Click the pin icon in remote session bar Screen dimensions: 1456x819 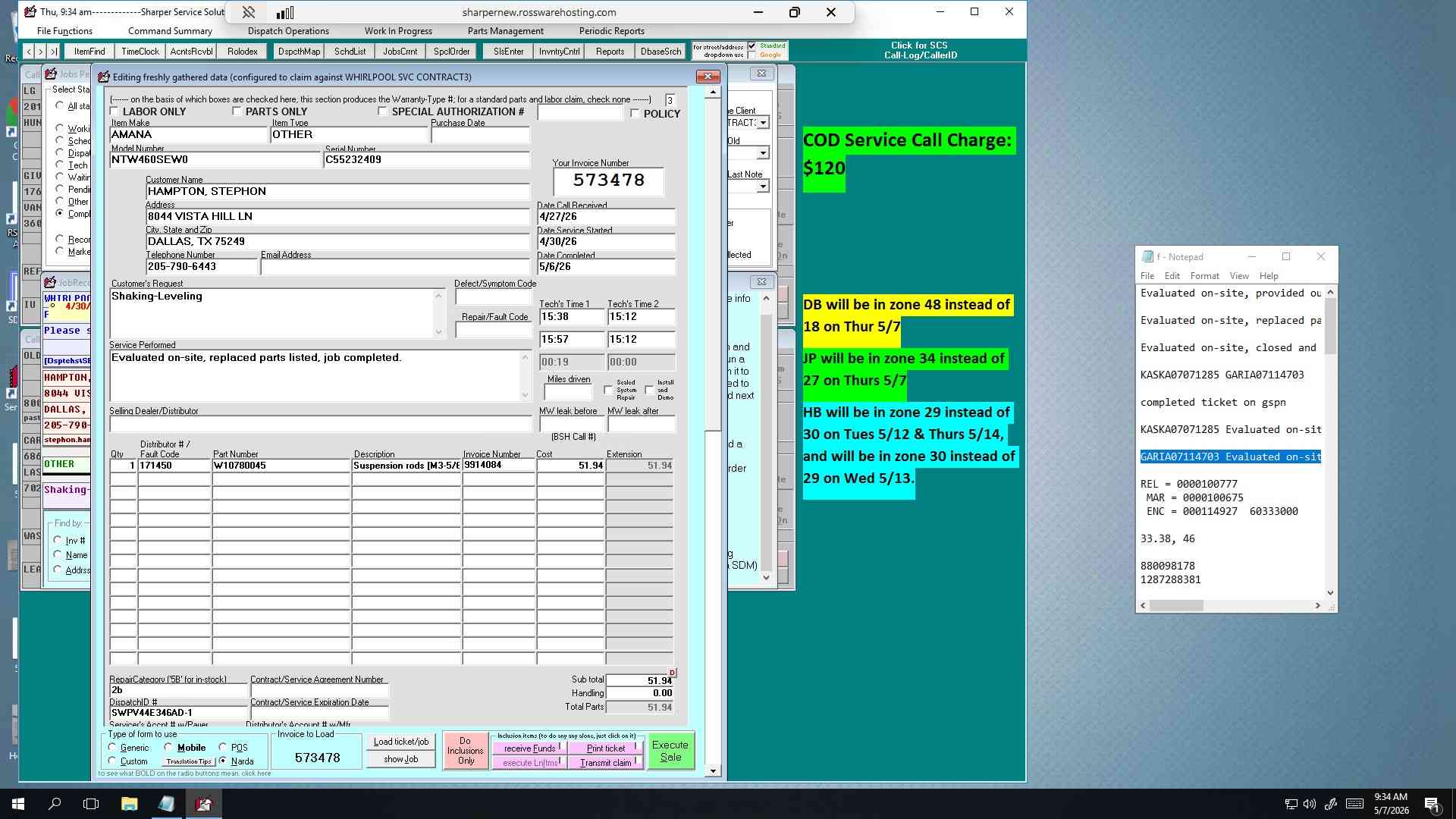(x=249, y=12)
